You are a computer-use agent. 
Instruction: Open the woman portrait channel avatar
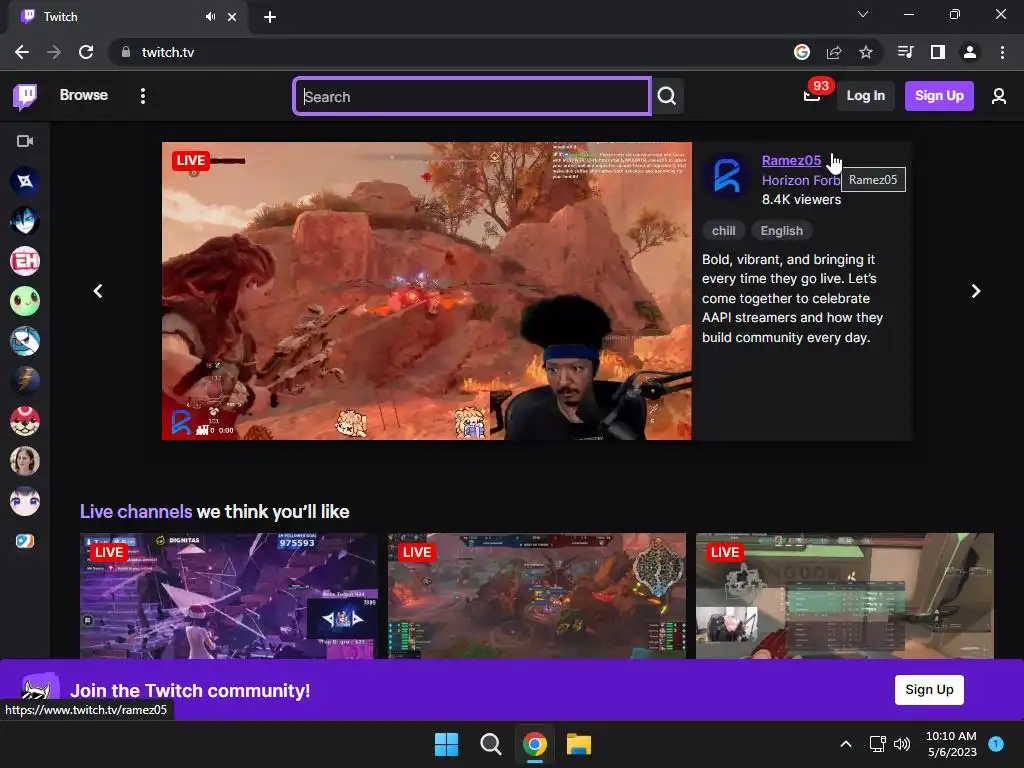[25, 461]
